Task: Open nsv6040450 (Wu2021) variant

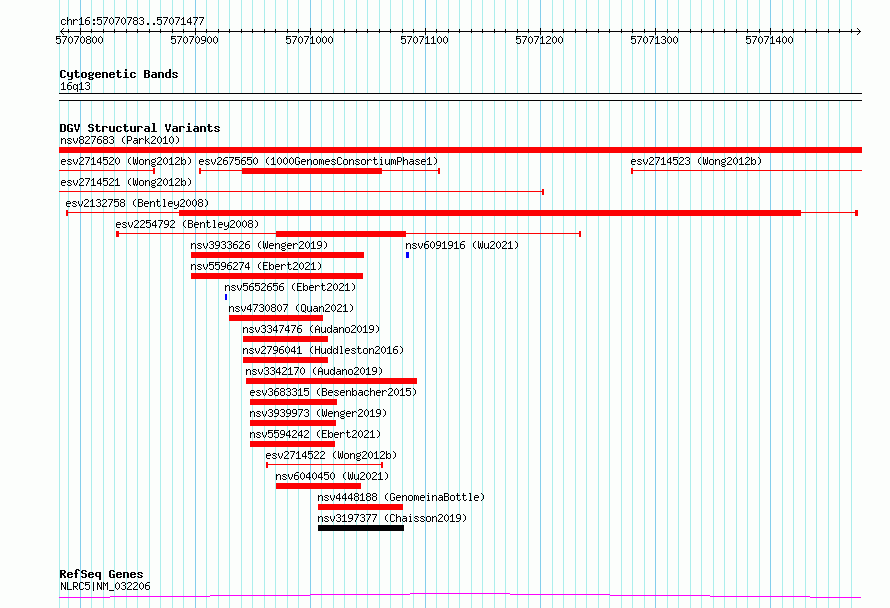Action: pos(332,476)
